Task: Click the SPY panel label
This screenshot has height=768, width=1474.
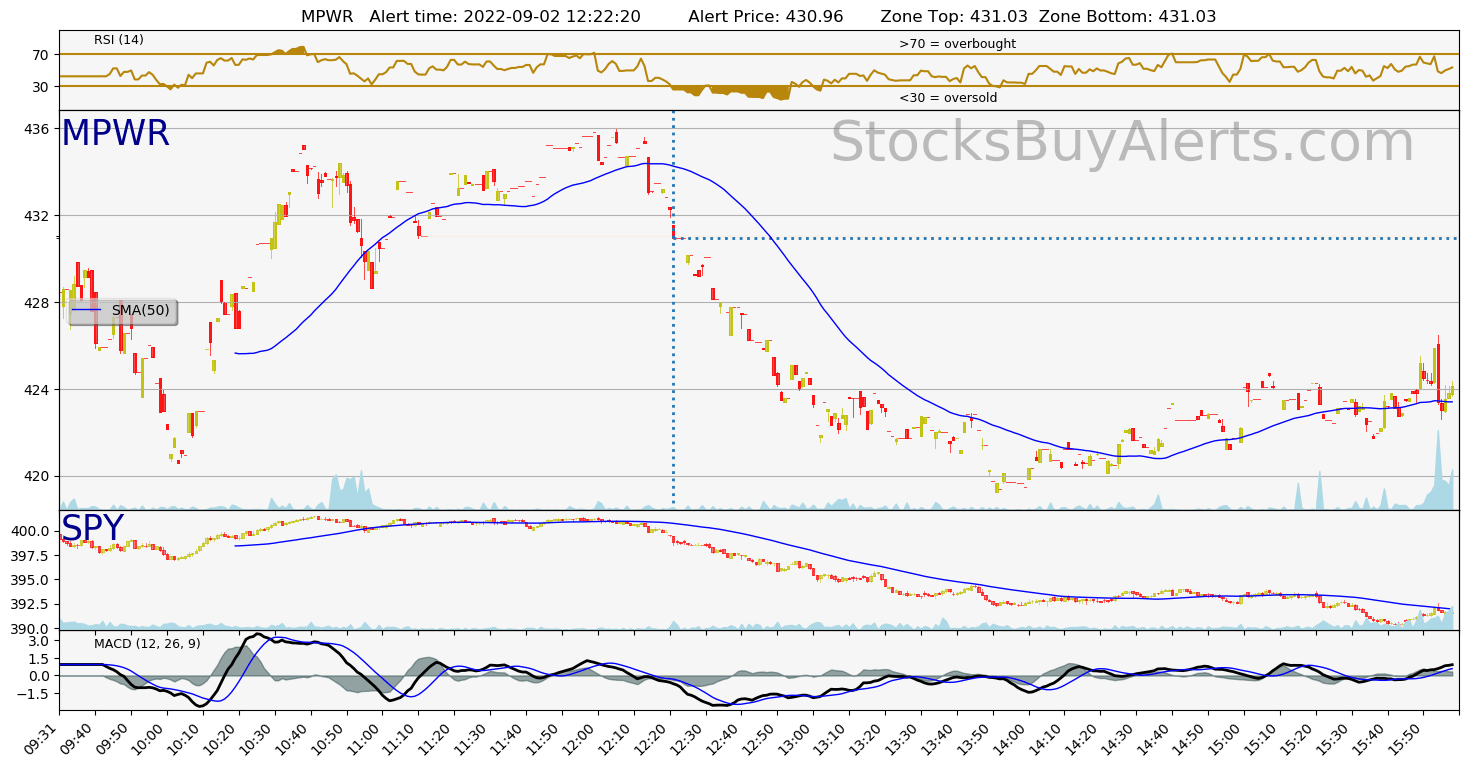Action: [92, 529]
